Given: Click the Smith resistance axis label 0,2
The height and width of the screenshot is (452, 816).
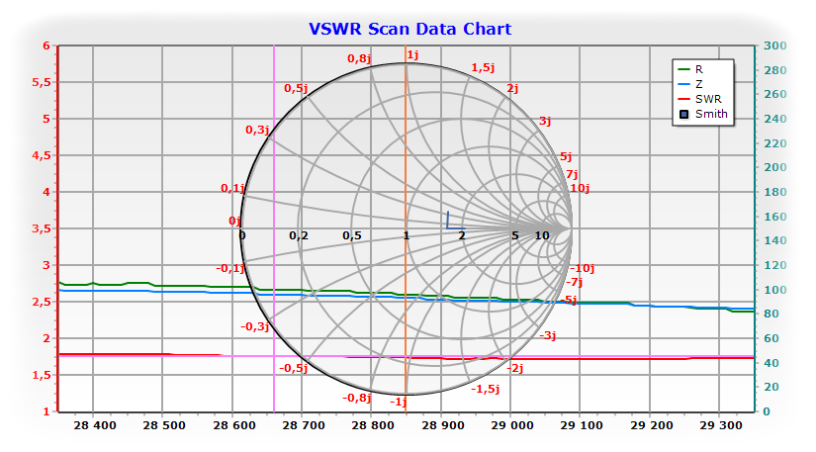Looking at the screenshot, I should (x=299, y=236).
